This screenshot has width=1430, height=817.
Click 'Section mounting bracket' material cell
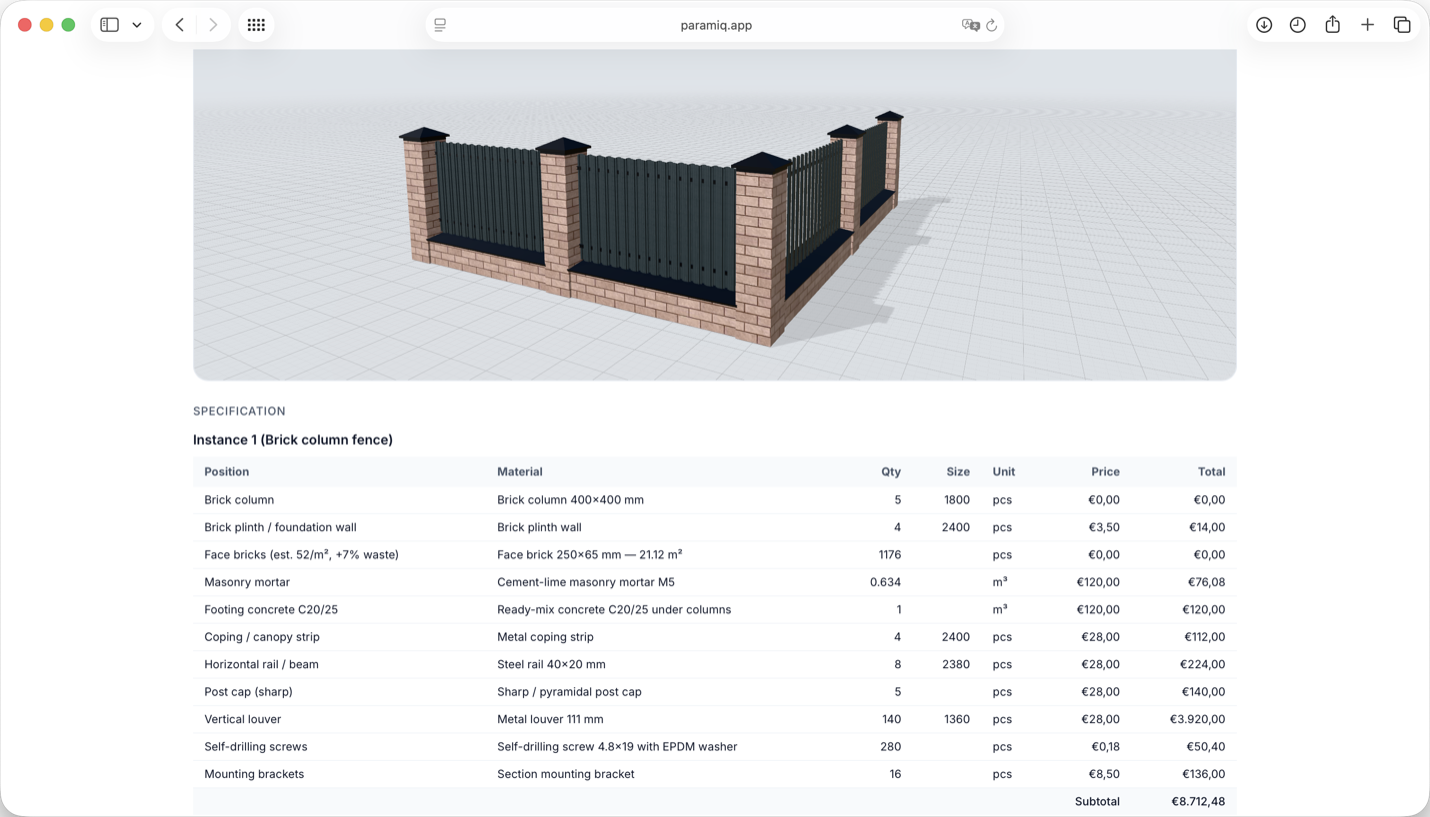[565, 774]
